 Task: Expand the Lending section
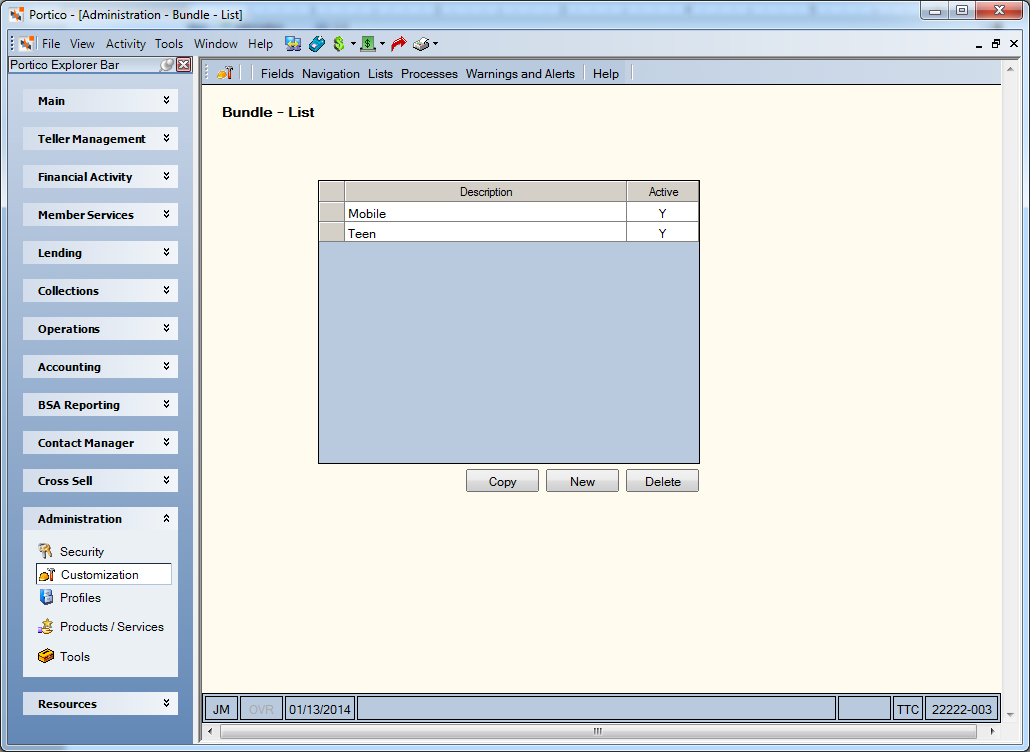(x=101, y=253)
